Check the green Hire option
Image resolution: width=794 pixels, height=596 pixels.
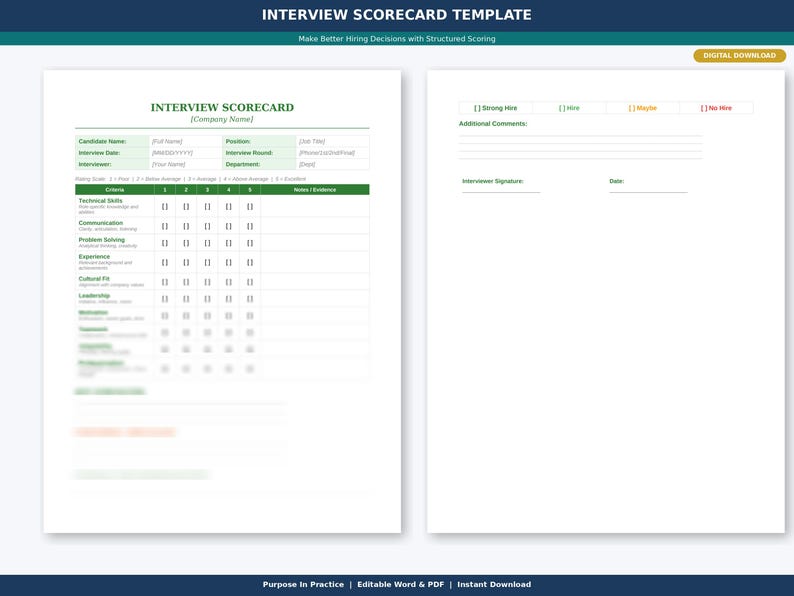(569, 108)
